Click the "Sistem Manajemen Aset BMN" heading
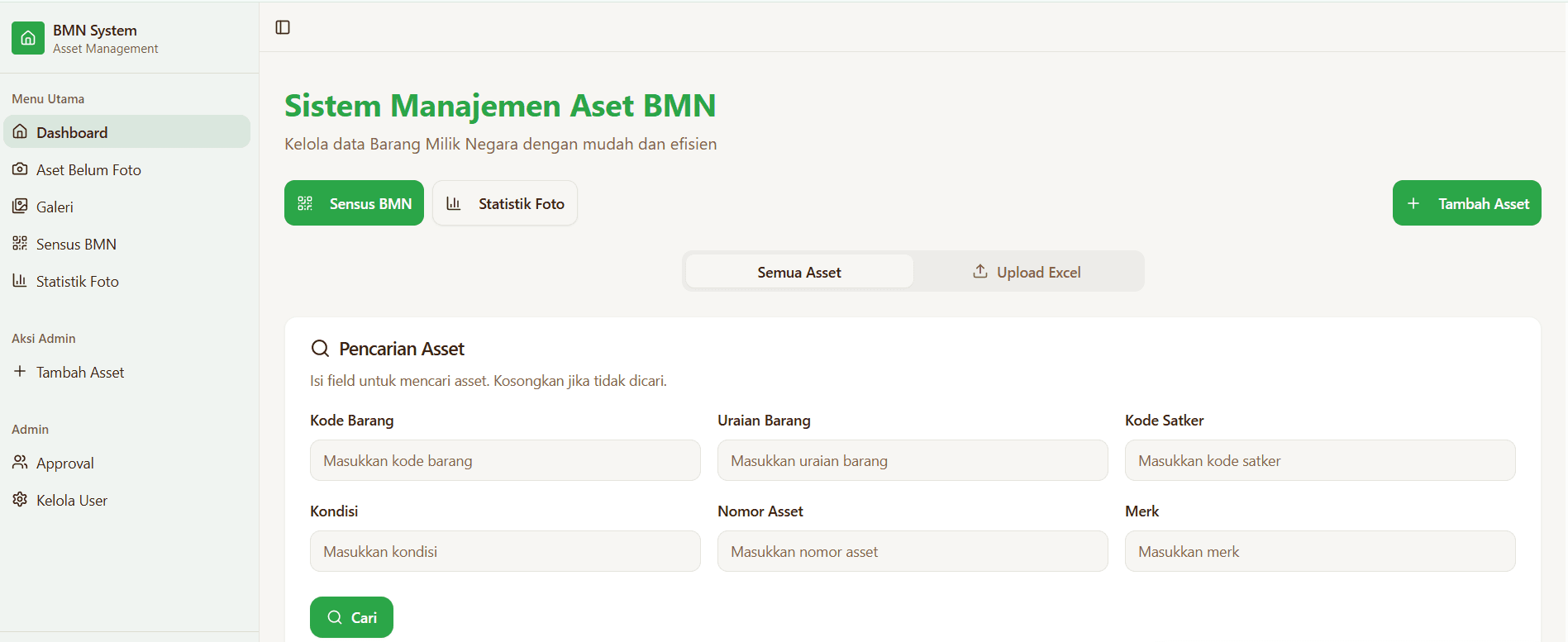 500,106
